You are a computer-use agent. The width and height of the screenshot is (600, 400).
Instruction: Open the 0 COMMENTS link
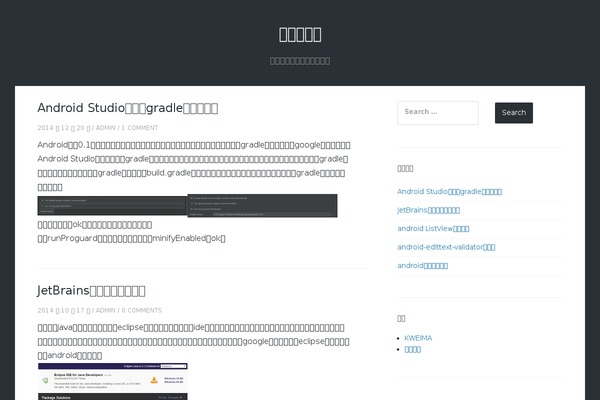(142, 310)
